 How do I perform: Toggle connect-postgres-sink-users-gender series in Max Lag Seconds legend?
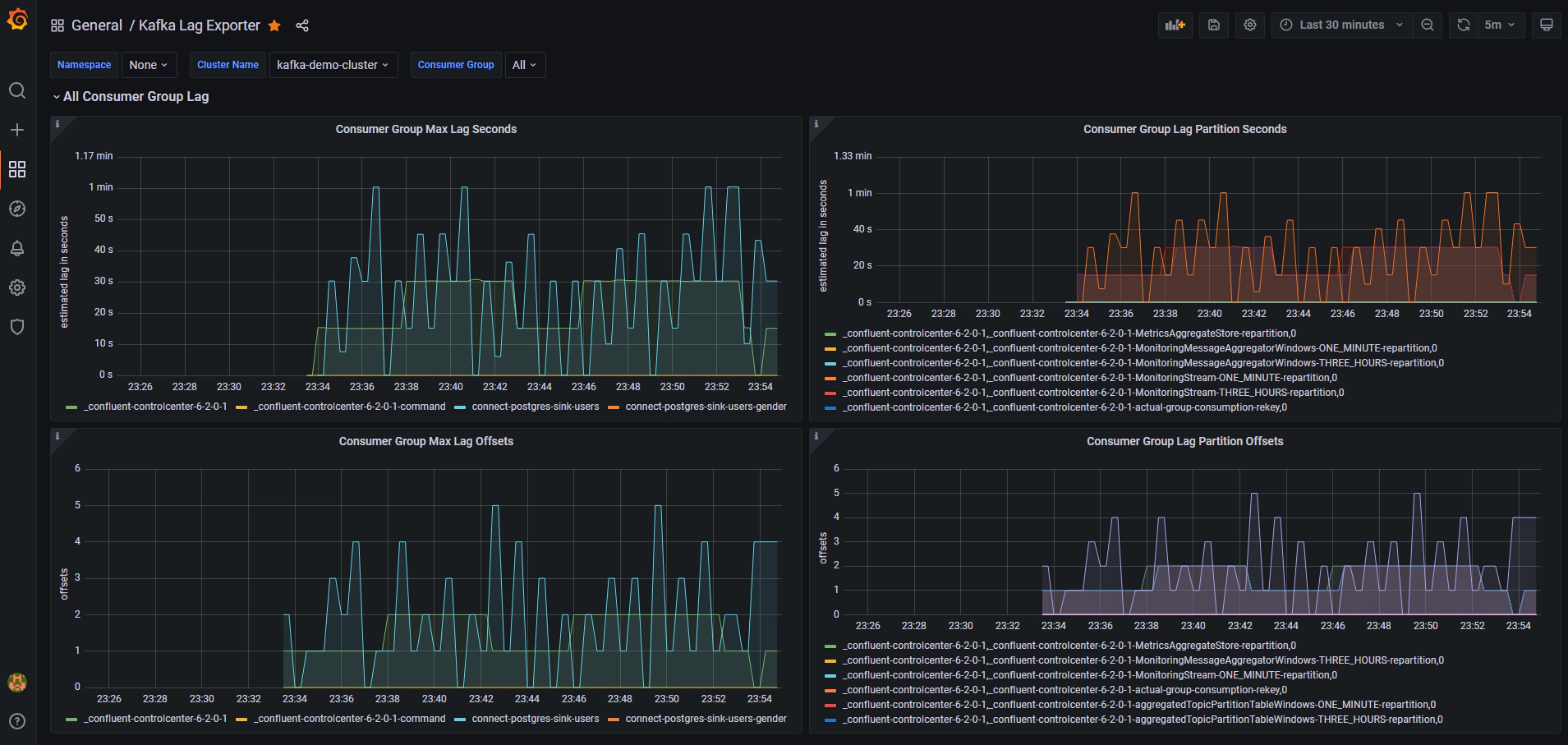(706, 407)
